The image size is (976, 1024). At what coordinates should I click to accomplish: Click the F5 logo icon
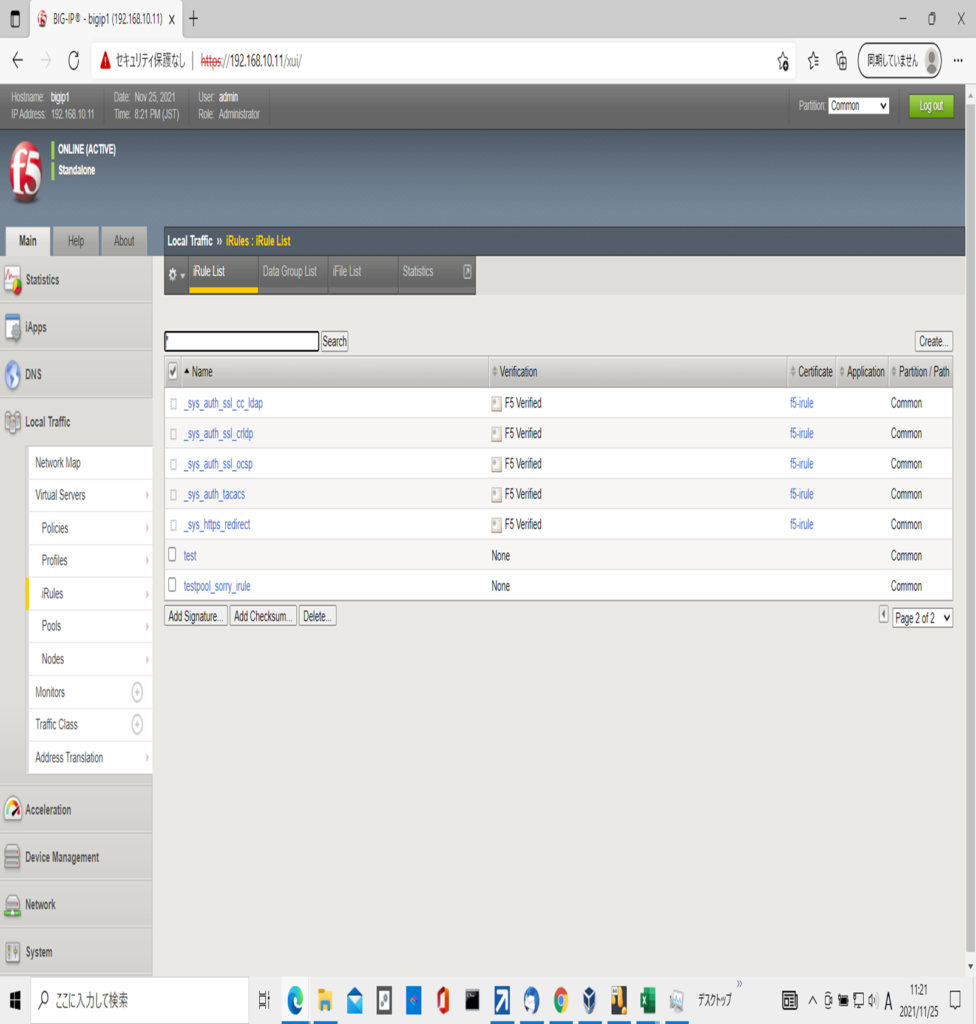tap(26, 172)
